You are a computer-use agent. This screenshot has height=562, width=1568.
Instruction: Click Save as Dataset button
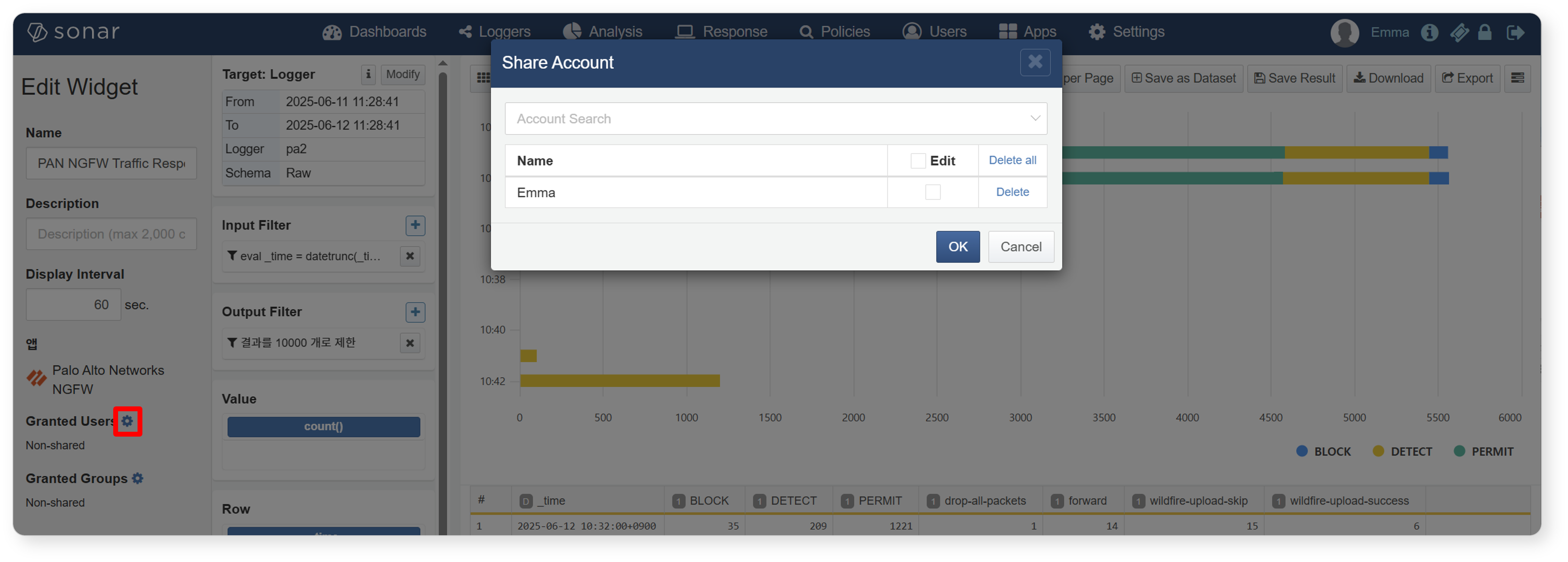coord(1183,78)
